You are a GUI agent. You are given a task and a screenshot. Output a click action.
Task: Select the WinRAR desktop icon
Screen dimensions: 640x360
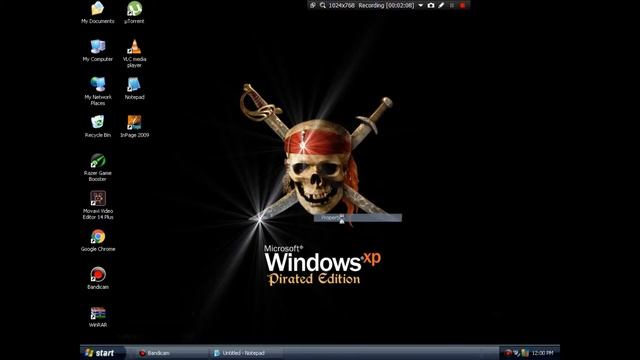tap(98, 317)
